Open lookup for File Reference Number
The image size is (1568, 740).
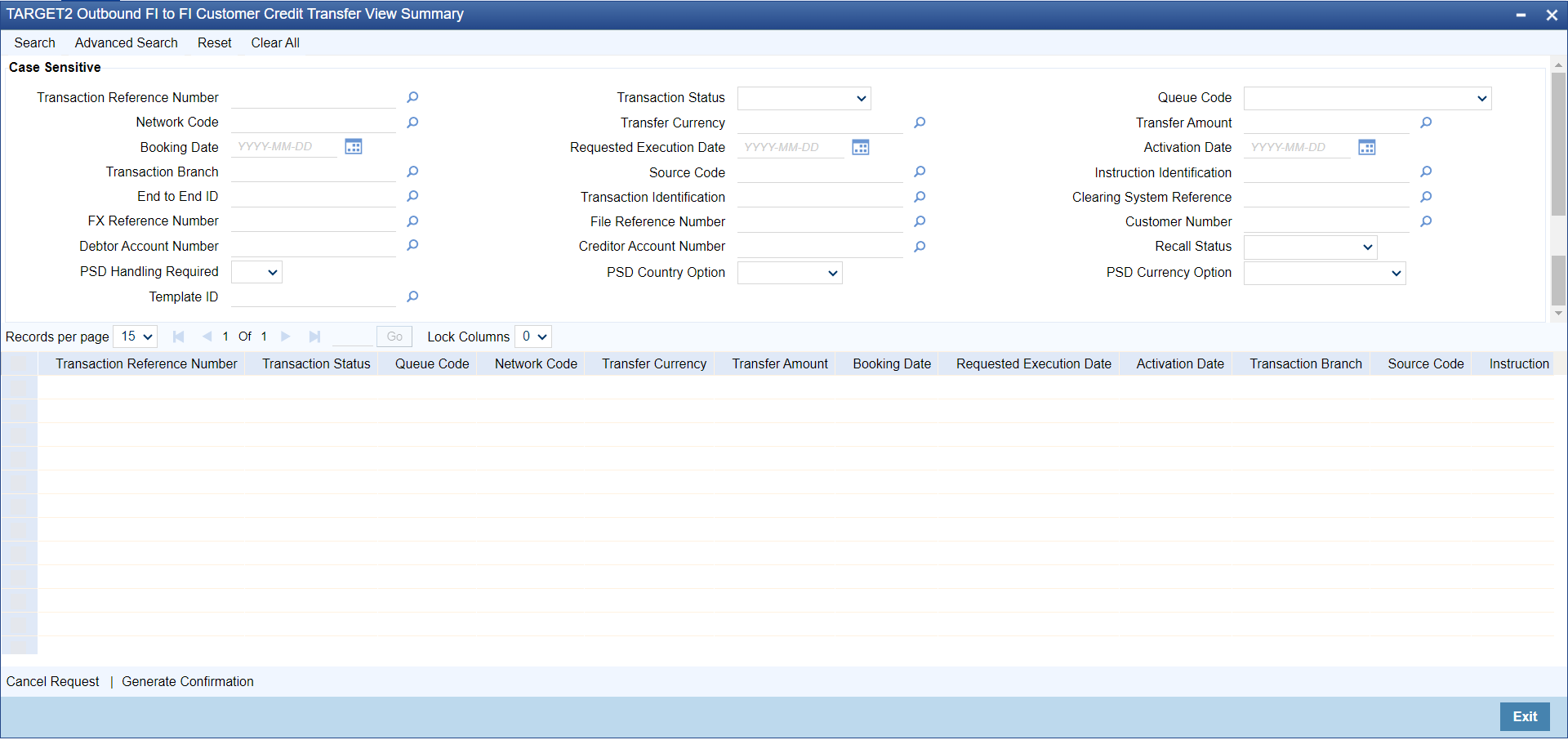click(x=920, y=221)
